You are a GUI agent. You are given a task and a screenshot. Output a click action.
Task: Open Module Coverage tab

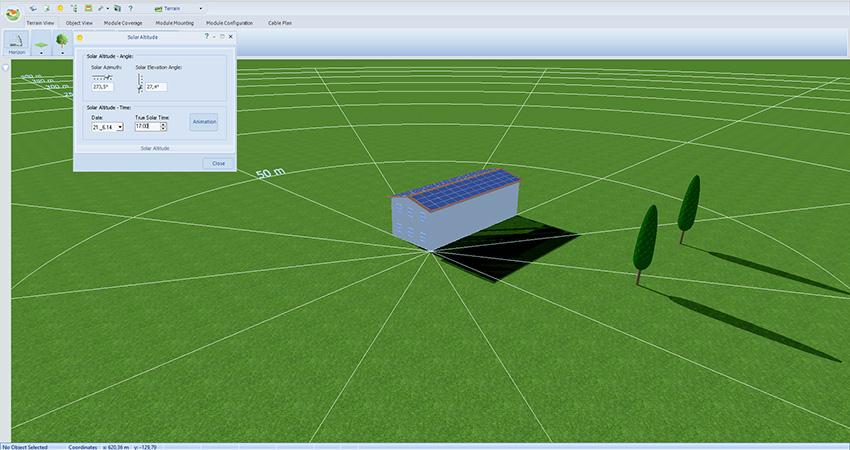pyautogui.click(x=123, y=23)
